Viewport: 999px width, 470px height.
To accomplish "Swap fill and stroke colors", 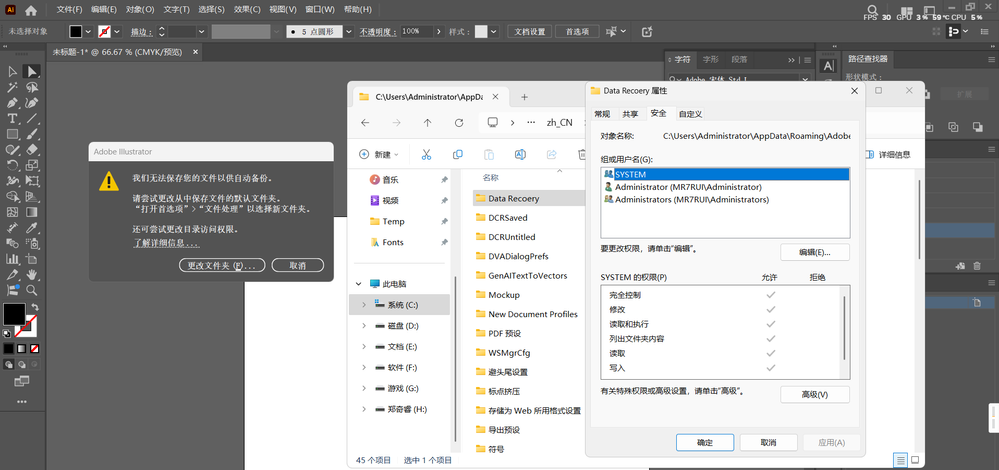I will 35,307.
